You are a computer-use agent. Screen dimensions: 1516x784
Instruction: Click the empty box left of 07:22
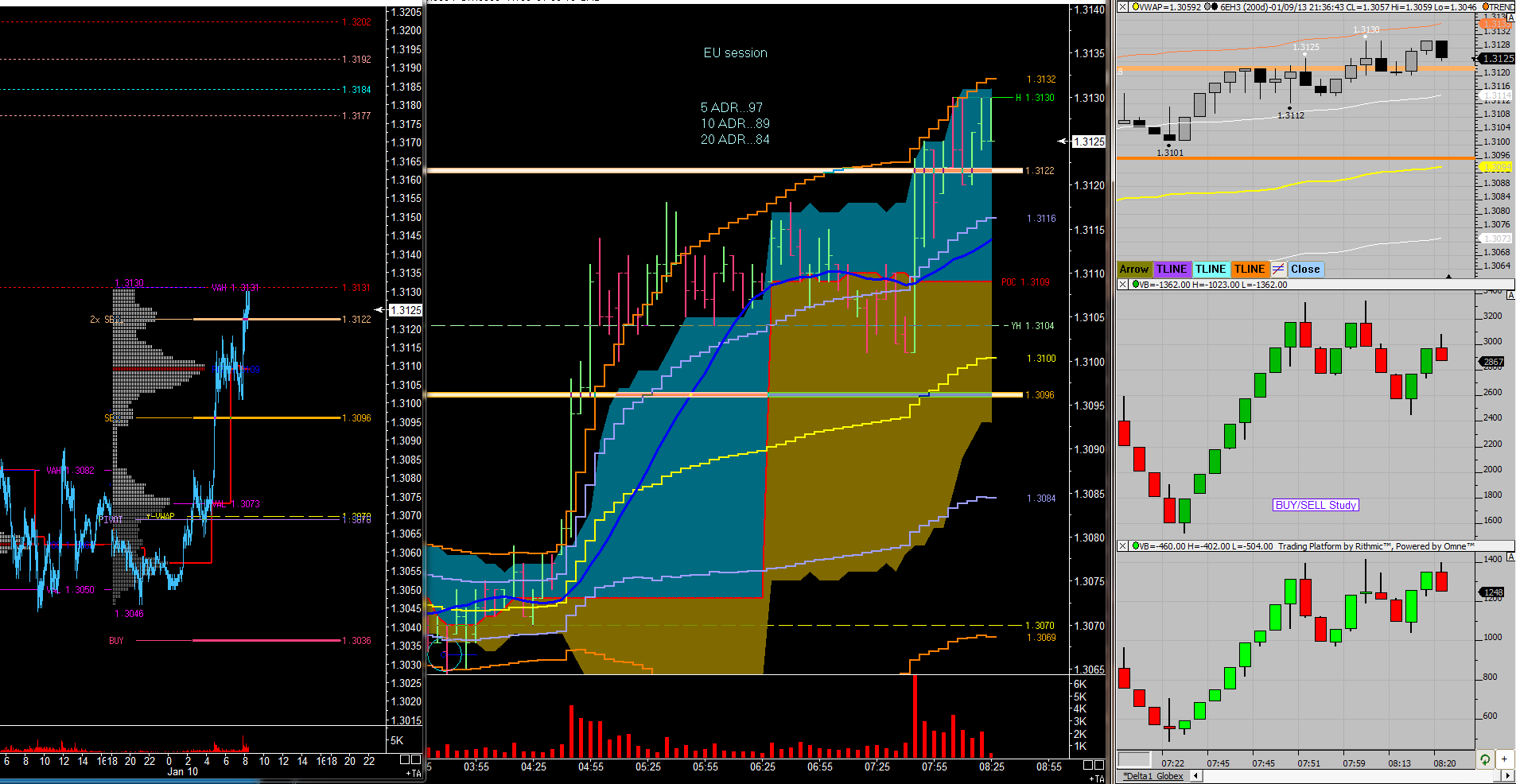point(1134,759)
